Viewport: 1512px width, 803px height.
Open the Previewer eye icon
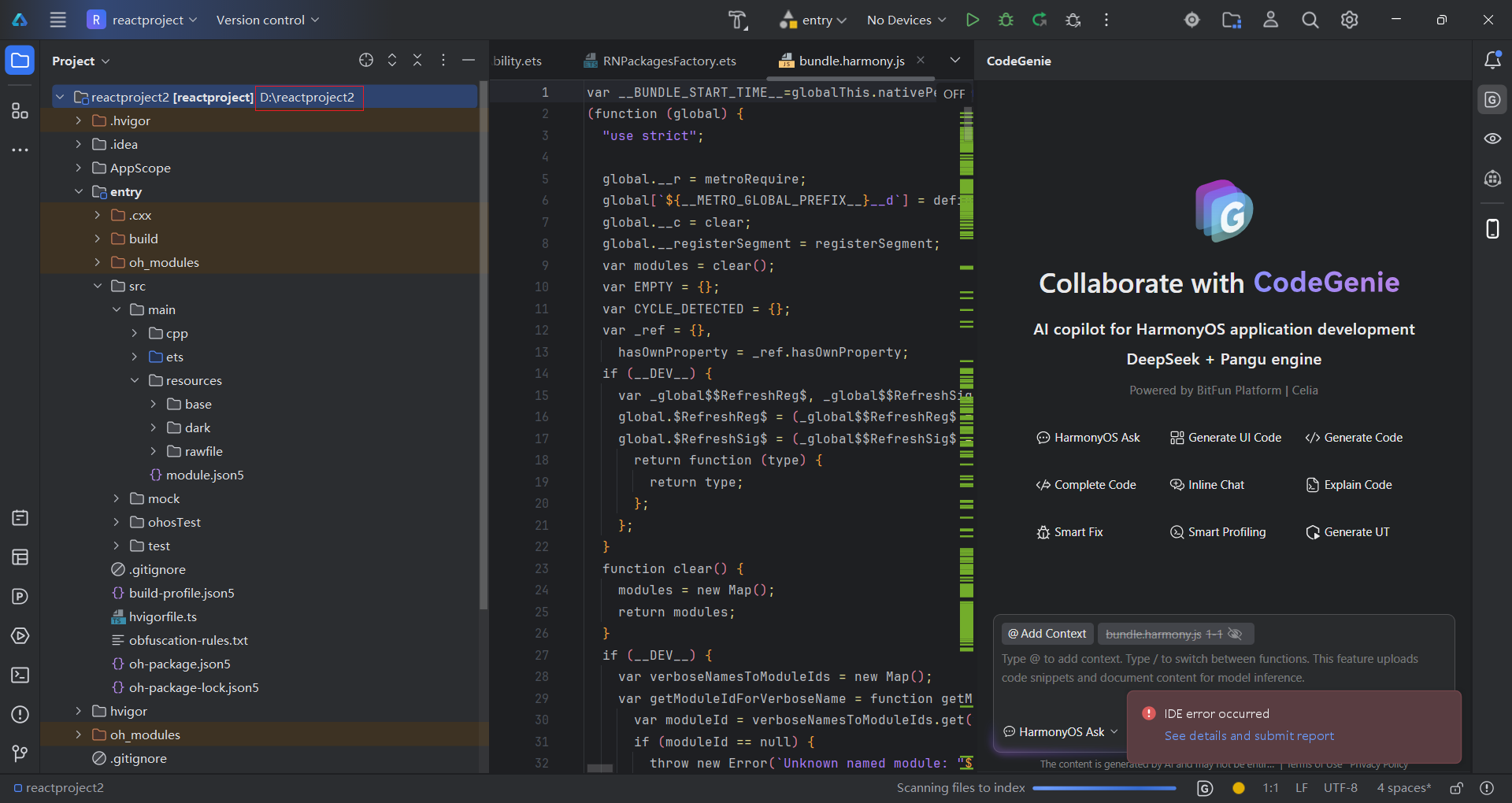[1492, 139]
